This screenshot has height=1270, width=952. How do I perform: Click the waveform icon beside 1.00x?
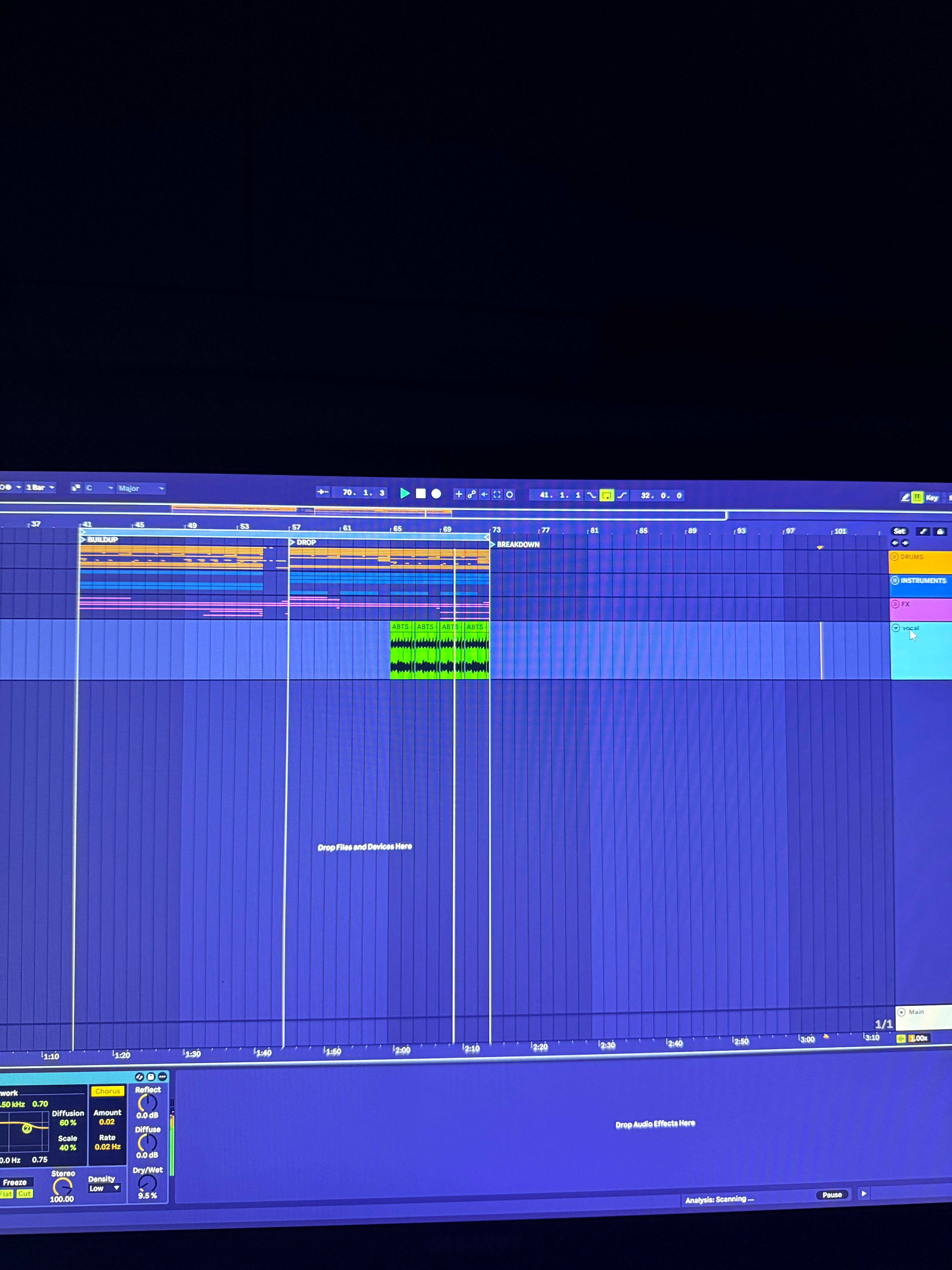[x=901, y=1039]
